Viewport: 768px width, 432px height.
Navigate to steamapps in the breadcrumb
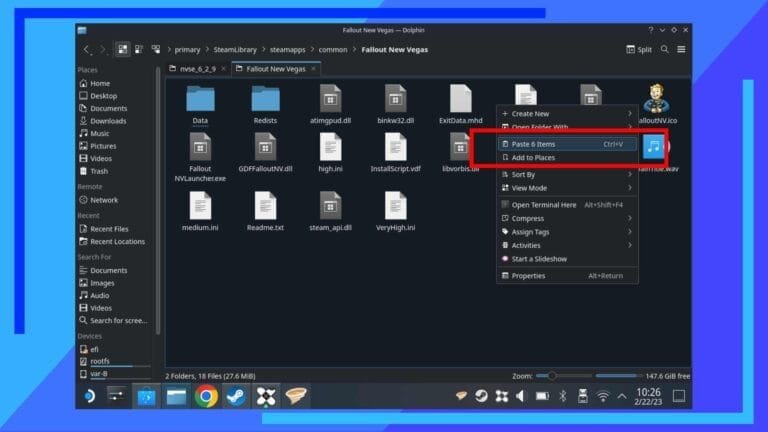tap(288, 49)
